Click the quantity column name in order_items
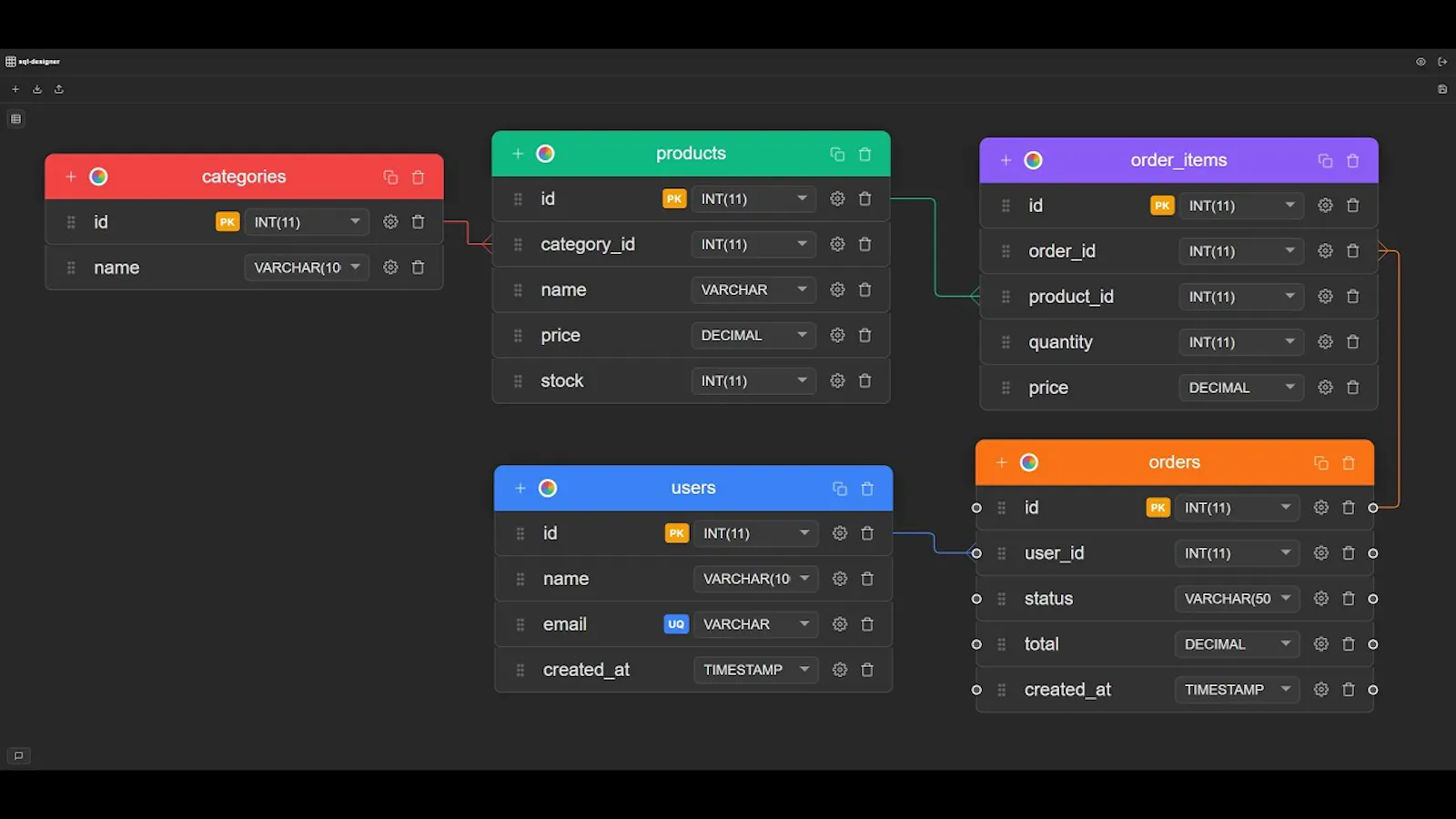1456x819 pixels. click(x=1060, y=342)
